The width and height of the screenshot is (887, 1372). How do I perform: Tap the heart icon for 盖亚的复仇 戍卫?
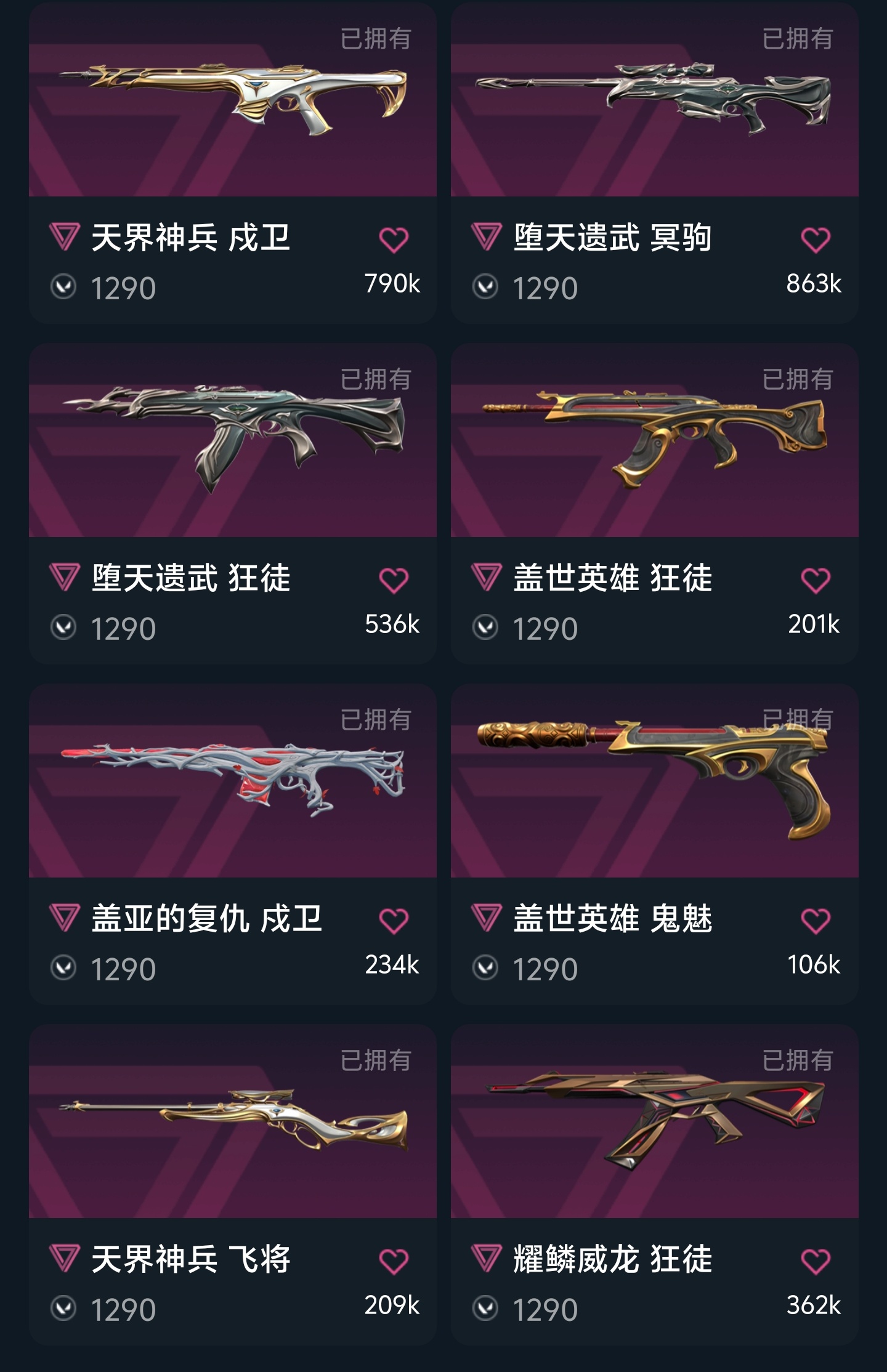tap(394, 921)
